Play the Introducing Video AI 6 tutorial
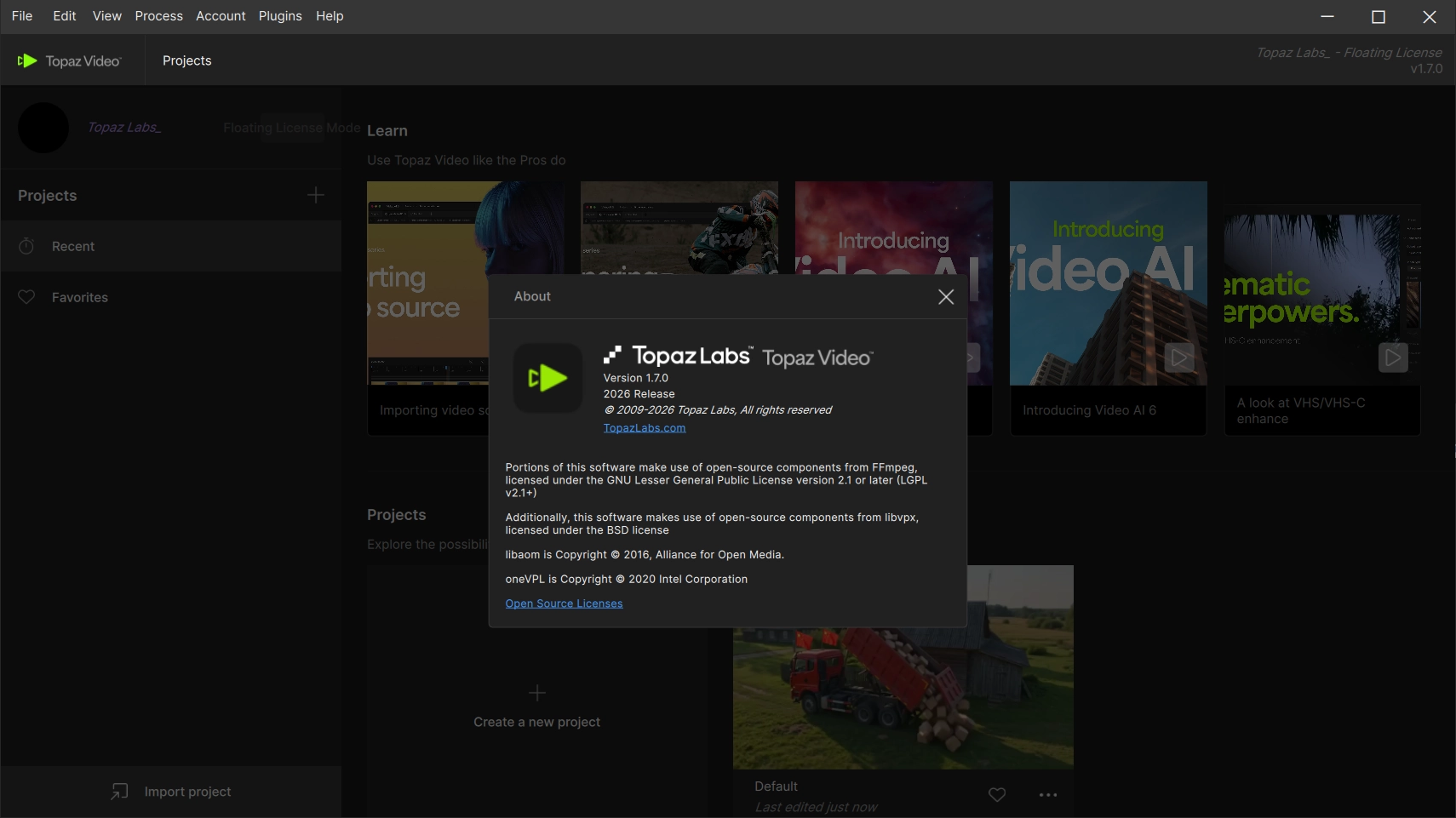1456x818 pixels. 1179,358
